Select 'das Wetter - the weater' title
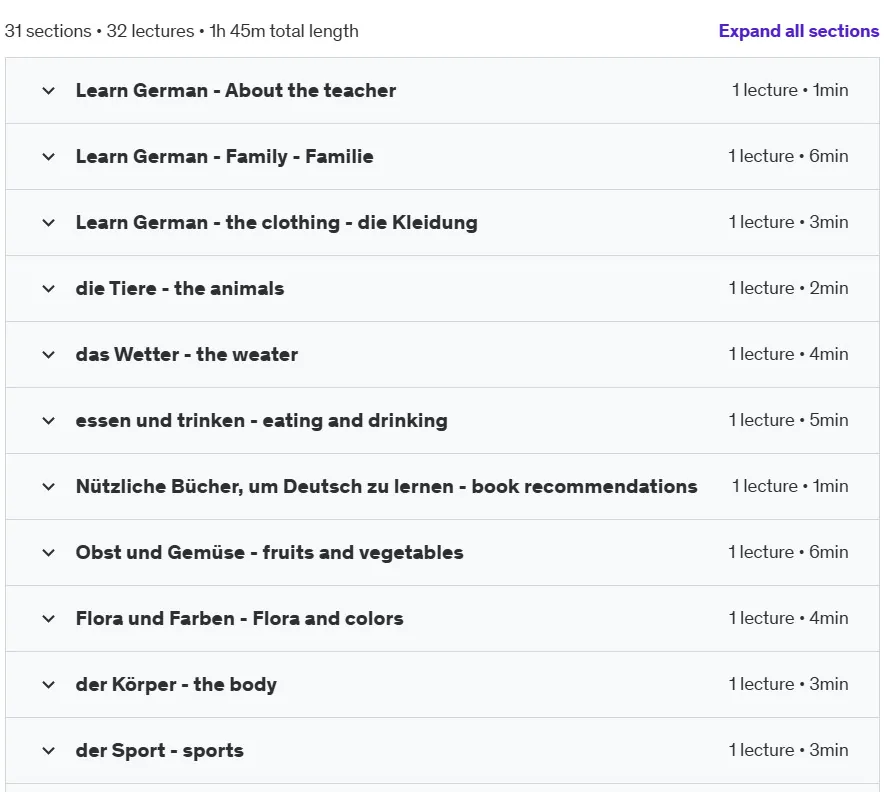Screen dimensions: 884x792 pos(187,354)
